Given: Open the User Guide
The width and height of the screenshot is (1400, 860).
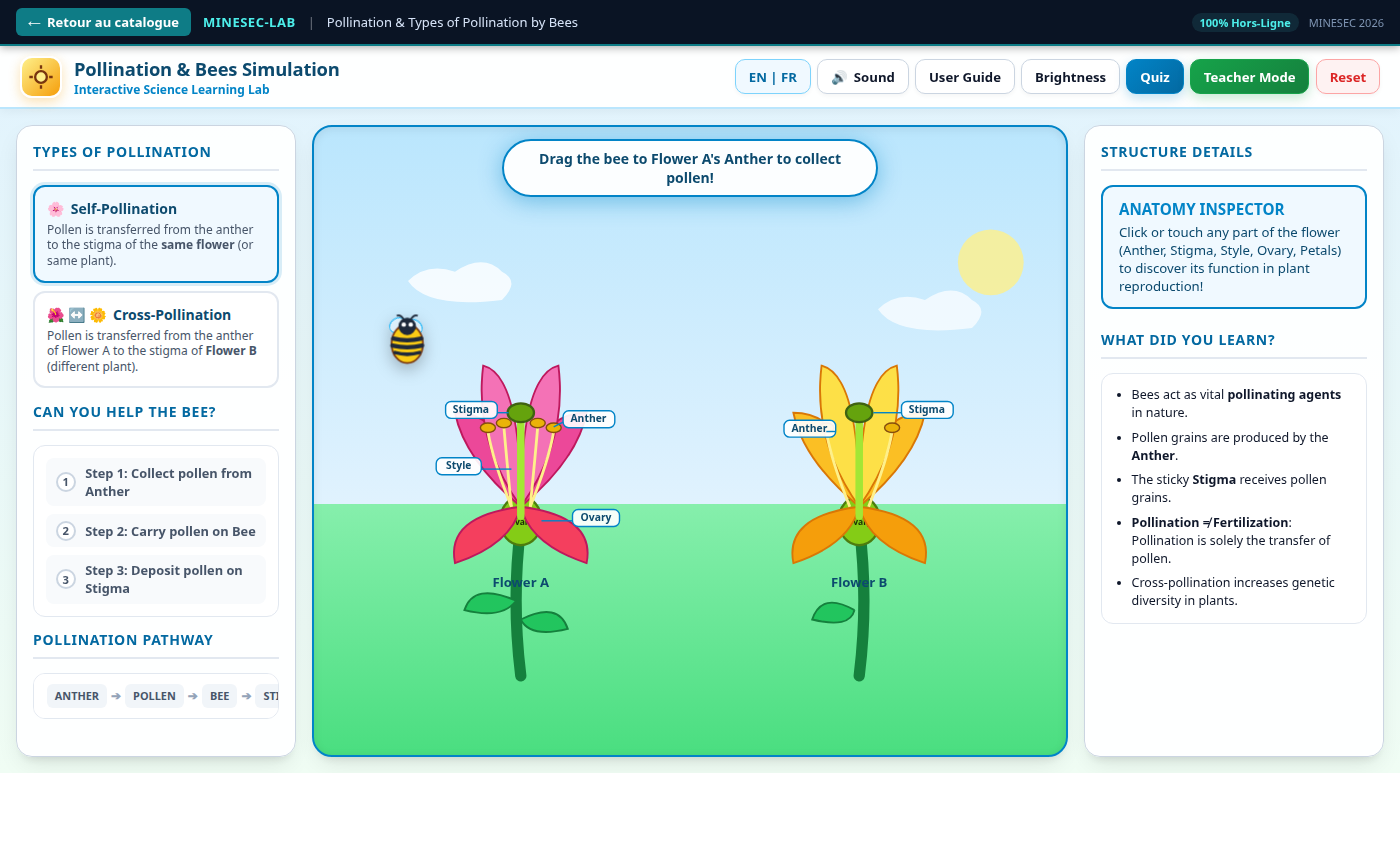Looking at the screenshot, I should pos(965,77).
